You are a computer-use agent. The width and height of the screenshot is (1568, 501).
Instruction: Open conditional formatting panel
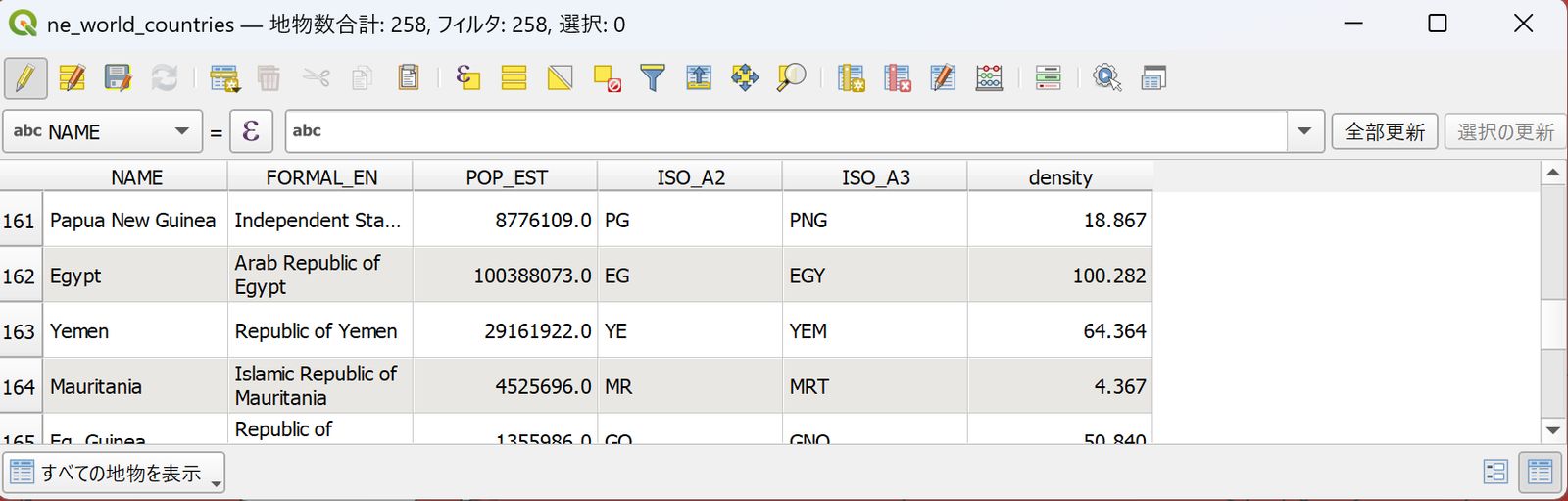point(1048,77)
